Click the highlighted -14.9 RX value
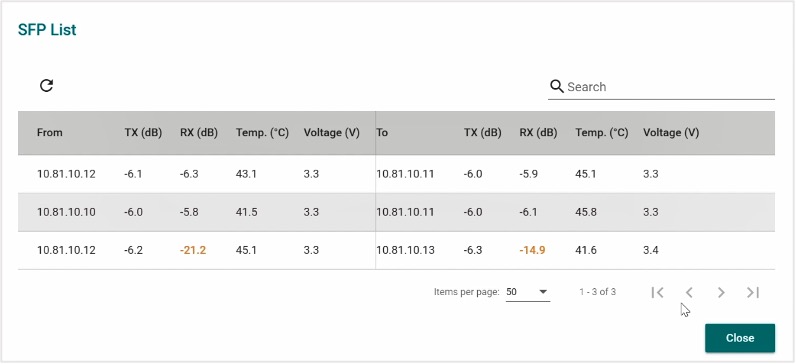Image resolution: width=796 pixels, height=364 pixels. point(532,250)
